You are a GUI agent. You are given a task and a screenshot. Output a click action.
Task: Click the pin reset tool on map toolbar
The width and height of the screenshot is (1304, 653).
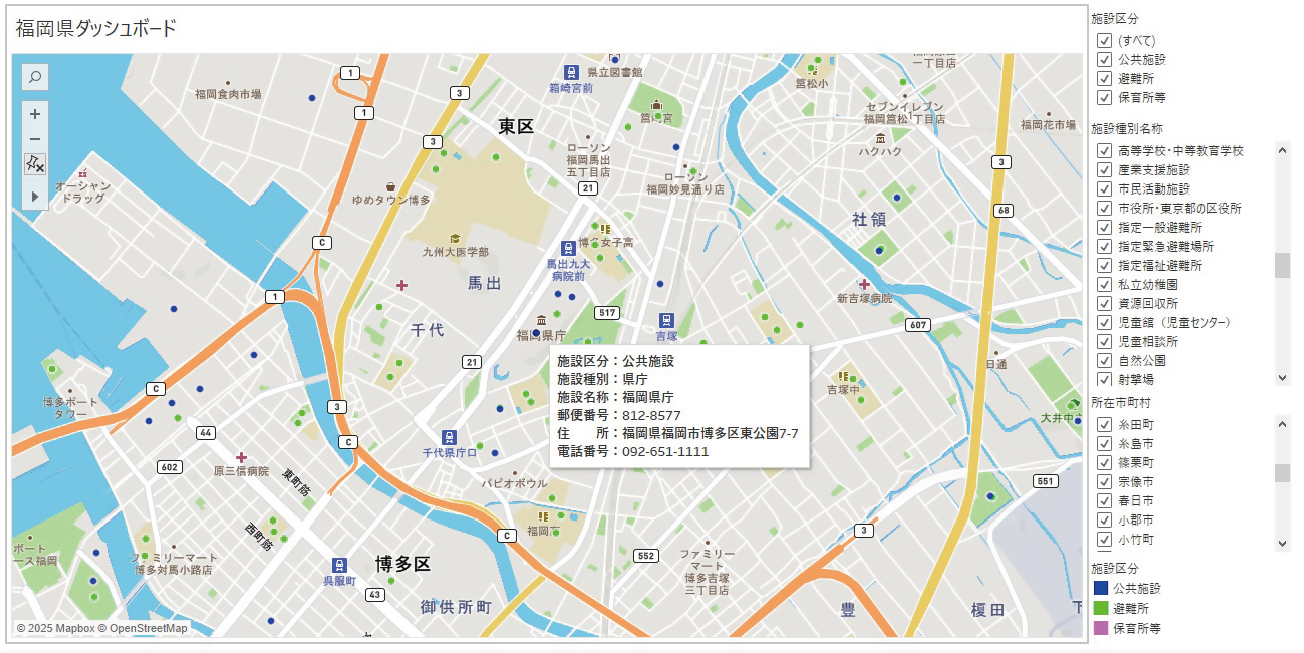tap(35, 163)
